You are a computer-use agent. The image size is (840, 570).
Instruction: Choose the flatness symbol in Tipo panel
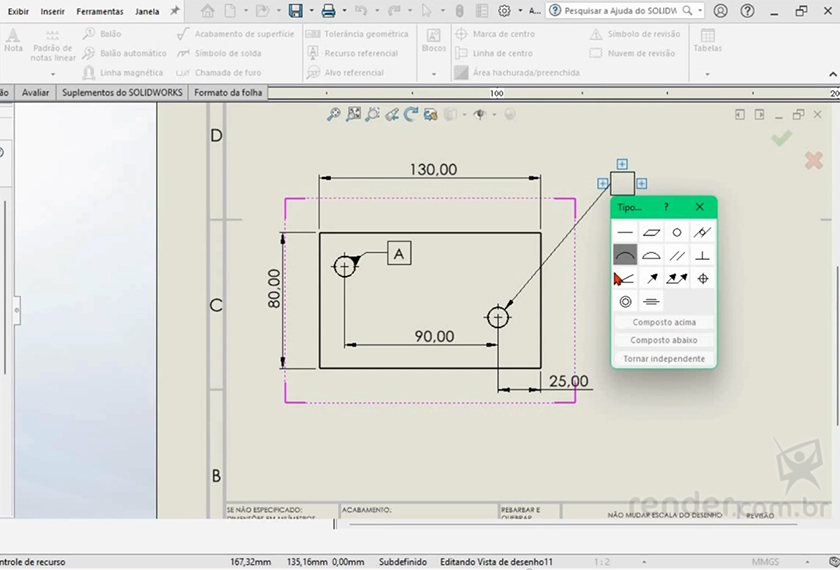pyautogui.click(x=651, y=232)
